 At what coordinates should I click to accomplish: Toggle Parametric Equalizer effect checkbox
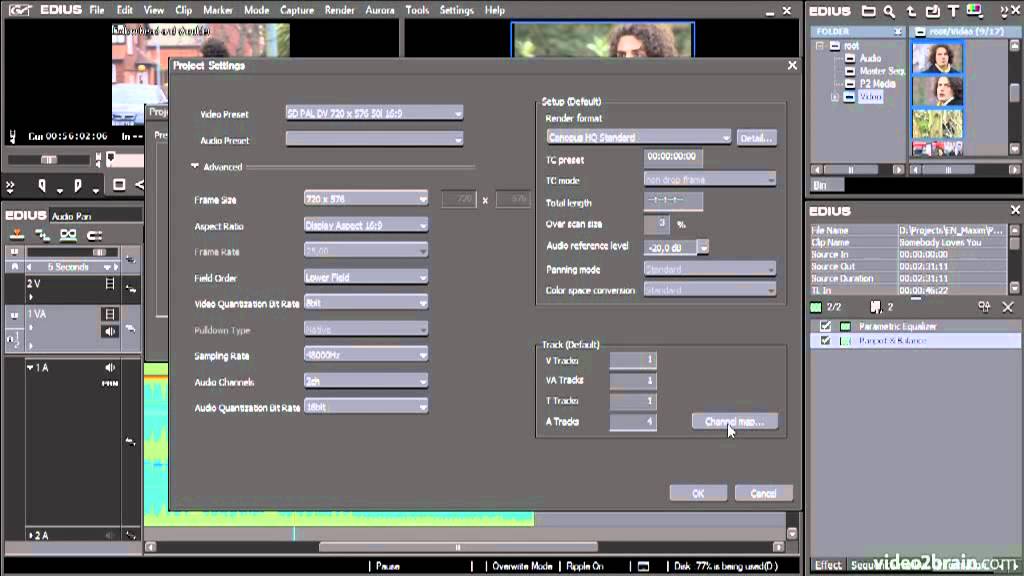click(x=825, y=326)
